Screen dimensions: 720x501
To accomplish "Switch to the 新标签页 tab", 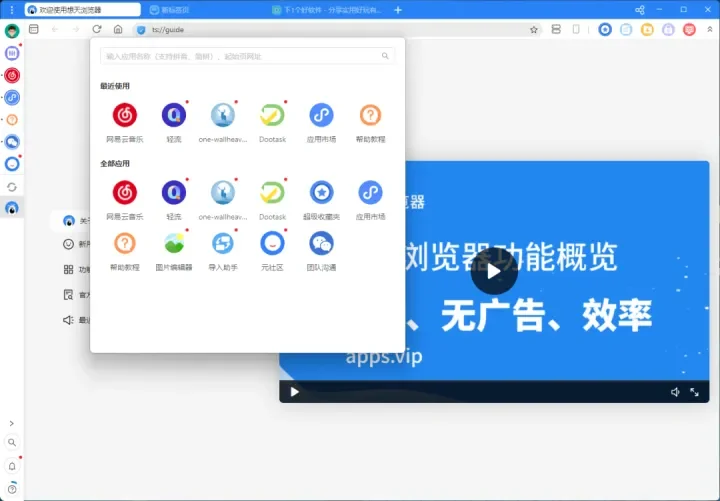I will (x=170, y=10).
